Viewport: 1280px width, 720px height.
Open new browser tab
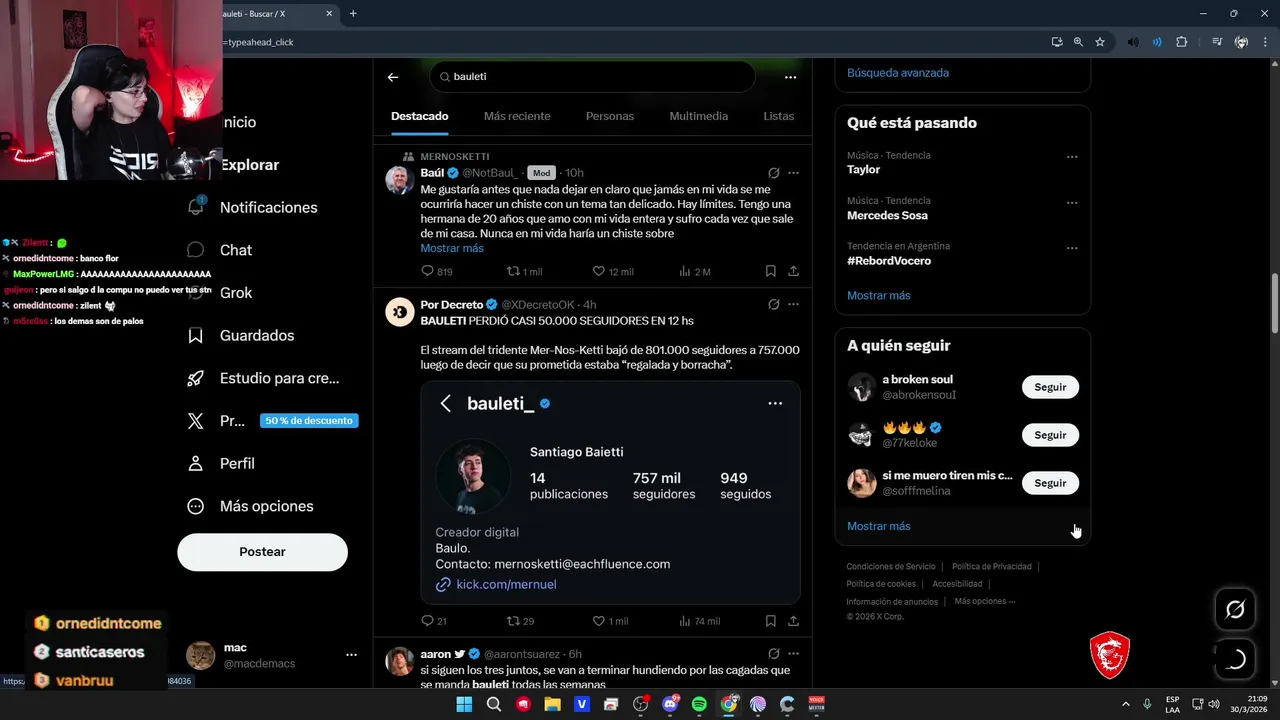point(353,13)
